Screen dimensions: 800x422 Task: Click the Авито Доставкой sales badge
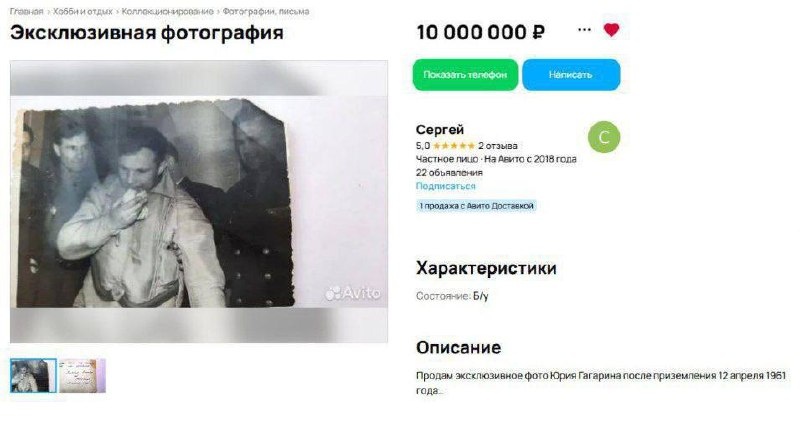476,206
